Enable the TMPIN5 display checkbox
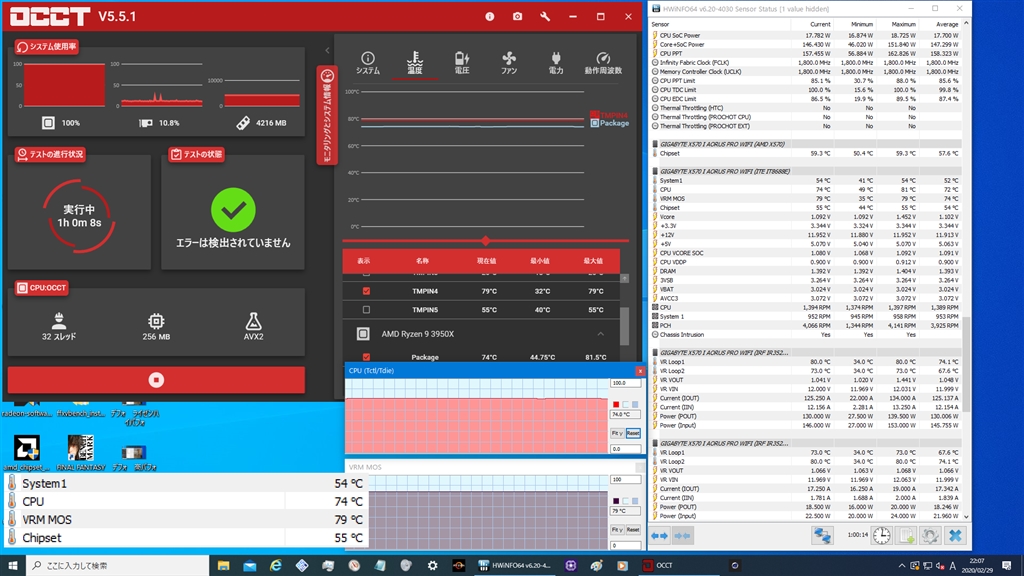The height and width of the screenshot is (576, 1024). pyautogui.click(x=366, y=310)
